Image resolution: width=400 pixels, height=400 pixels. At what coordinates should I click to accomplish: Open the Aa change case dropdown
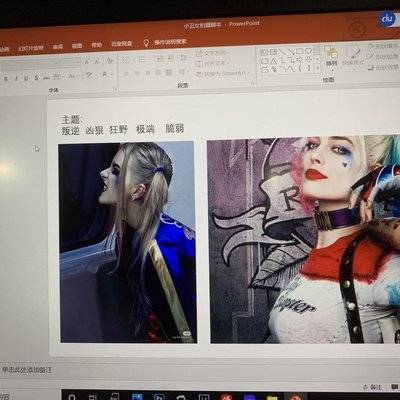pos(72,76)
